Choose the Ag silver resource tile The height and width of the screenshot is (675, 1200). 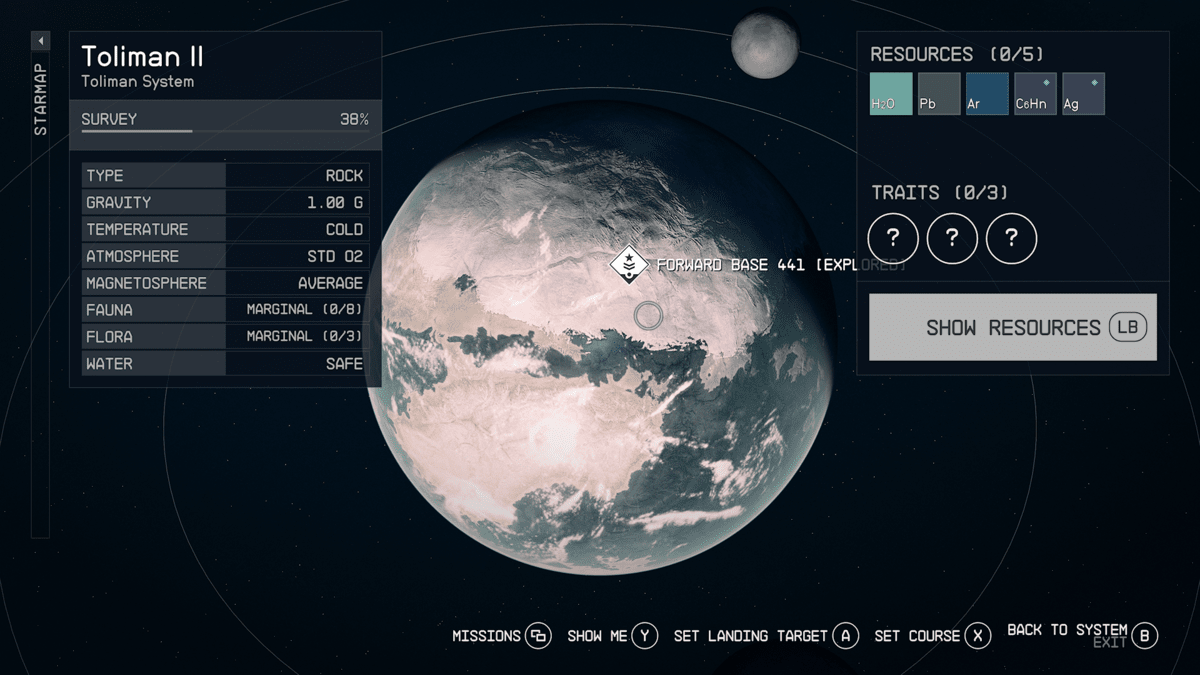pyautogui.click(x=1083, y=94)
